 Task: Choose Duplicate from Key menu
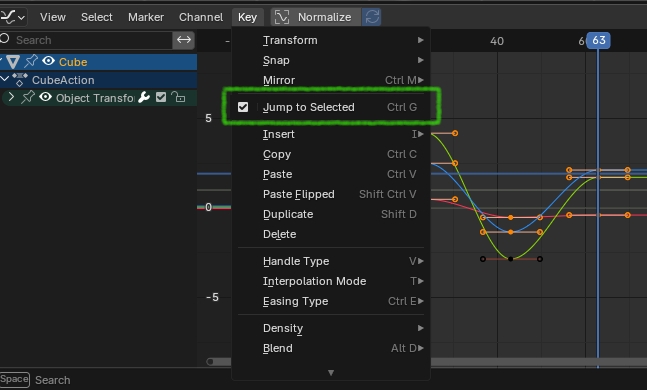click(x=331, y=214)
